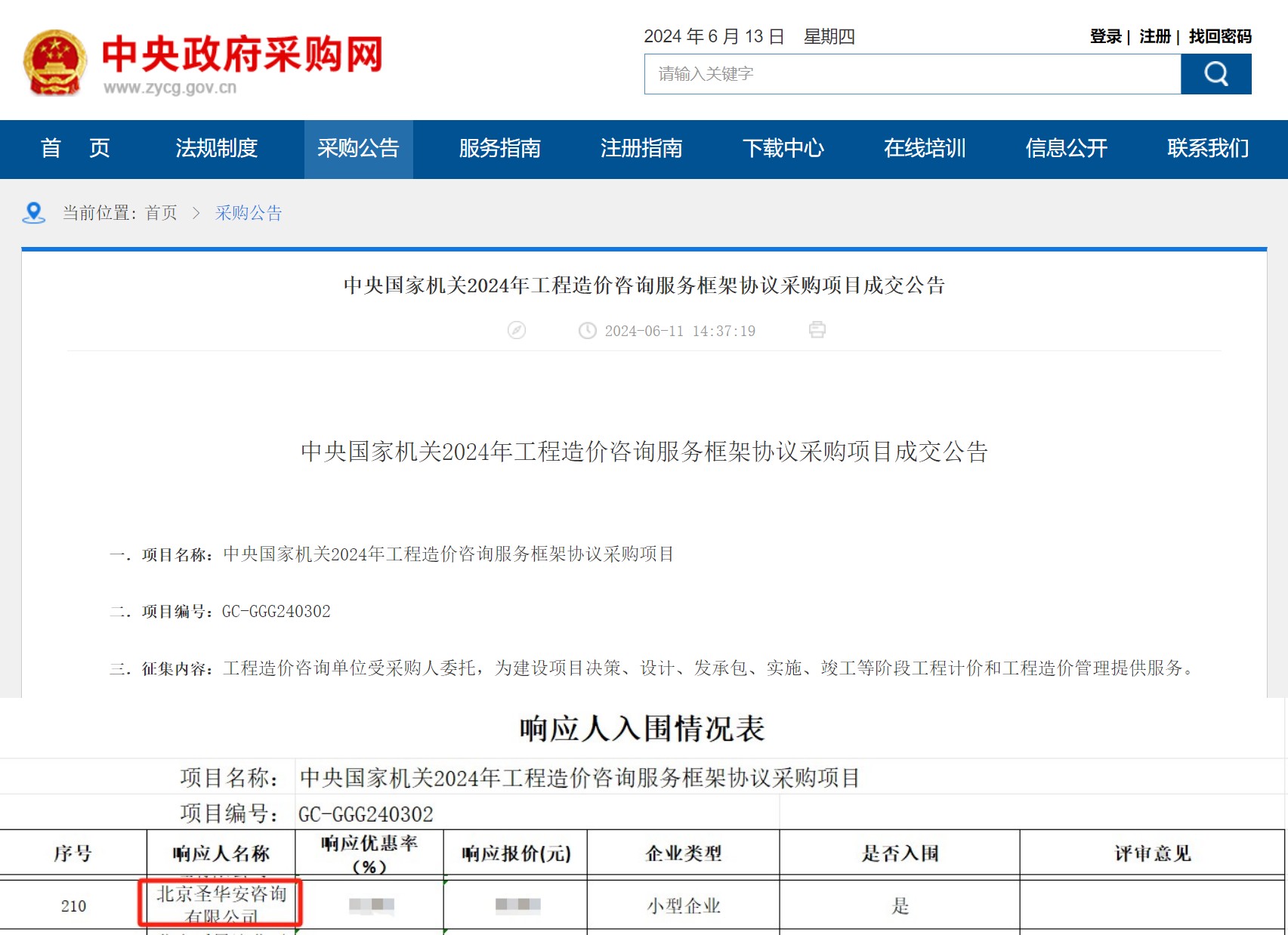Screen dimensions: 1288x935
Task: Click the timestamp 2024-06-11 14:37:19
Action: click(680, 331)
